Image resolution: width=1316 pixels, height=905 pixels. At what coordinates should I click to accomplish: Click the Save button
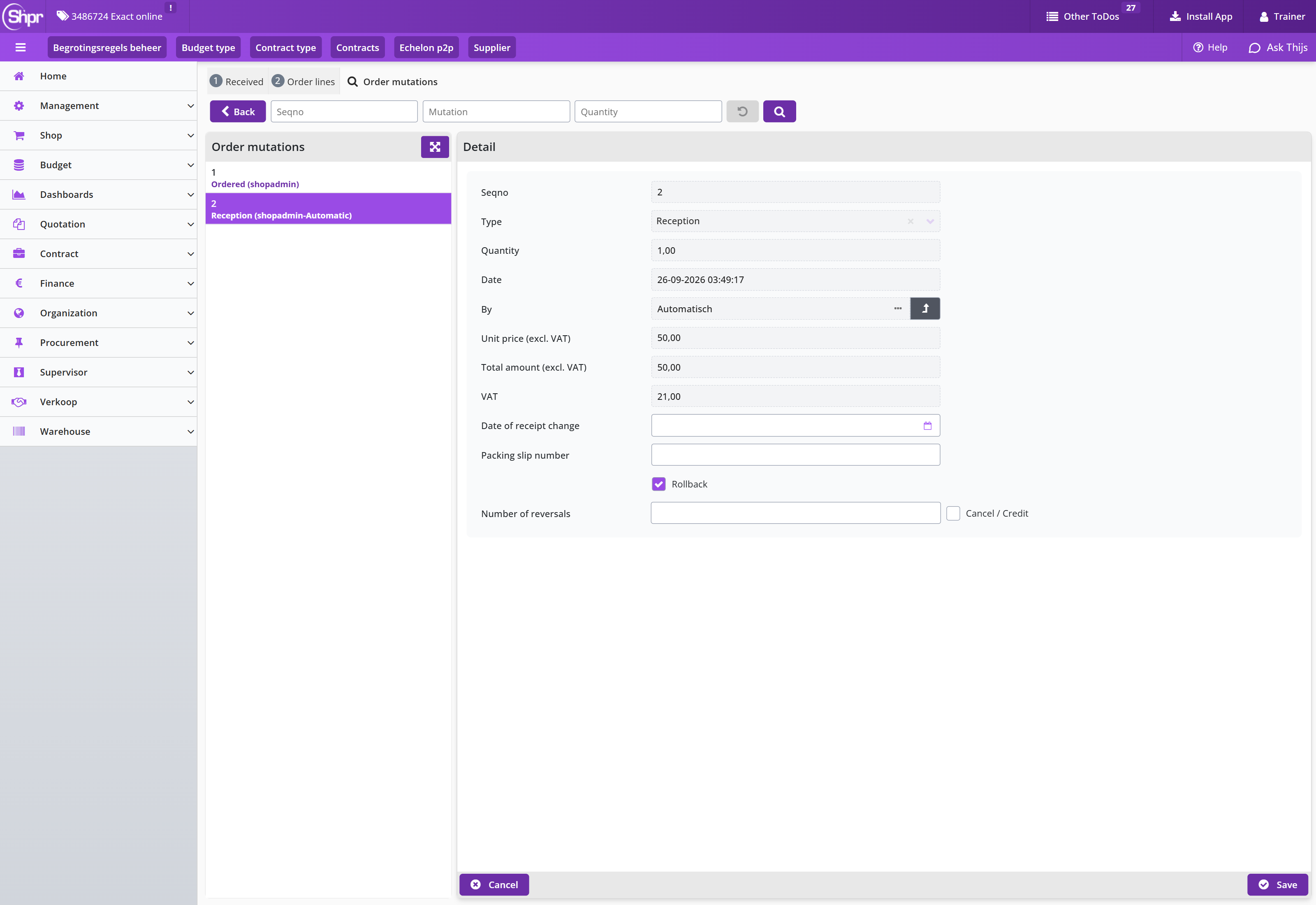1277,884
